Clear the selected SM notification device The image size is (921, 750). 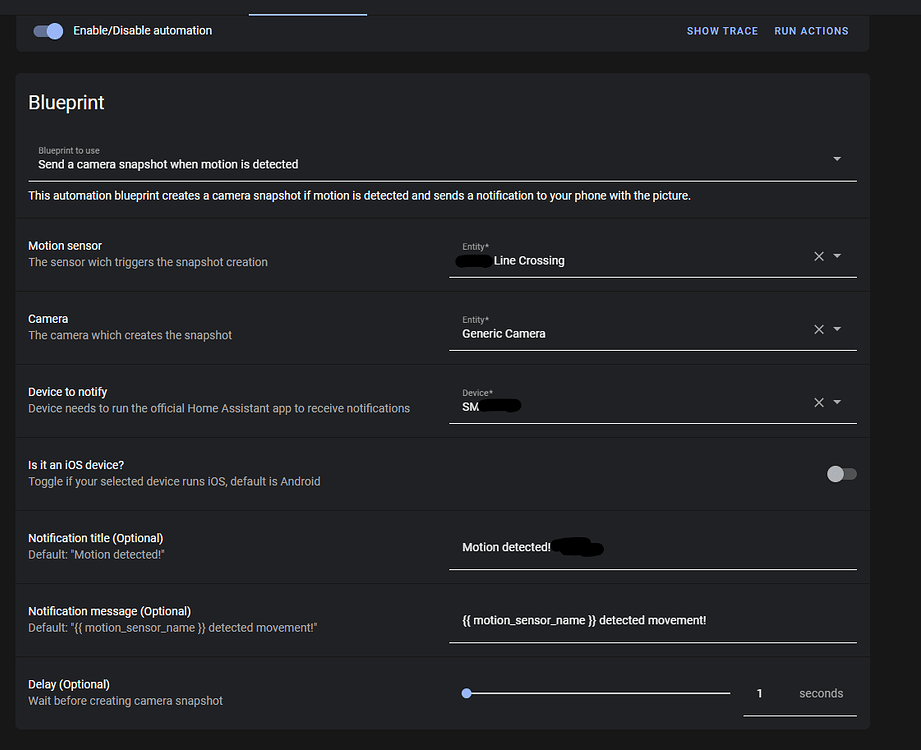[x=818, y=402]
